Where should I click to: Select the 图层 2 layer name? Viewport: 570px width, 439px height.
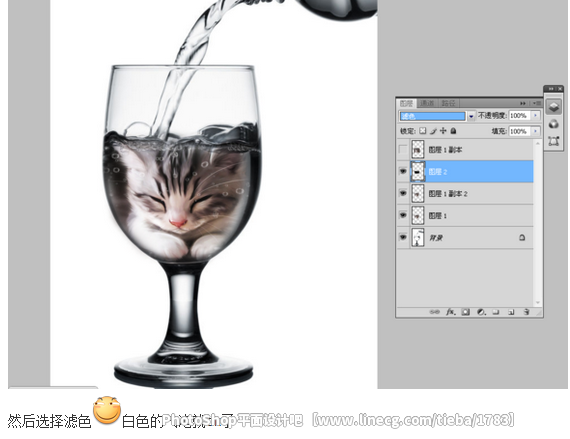[438, 172]
